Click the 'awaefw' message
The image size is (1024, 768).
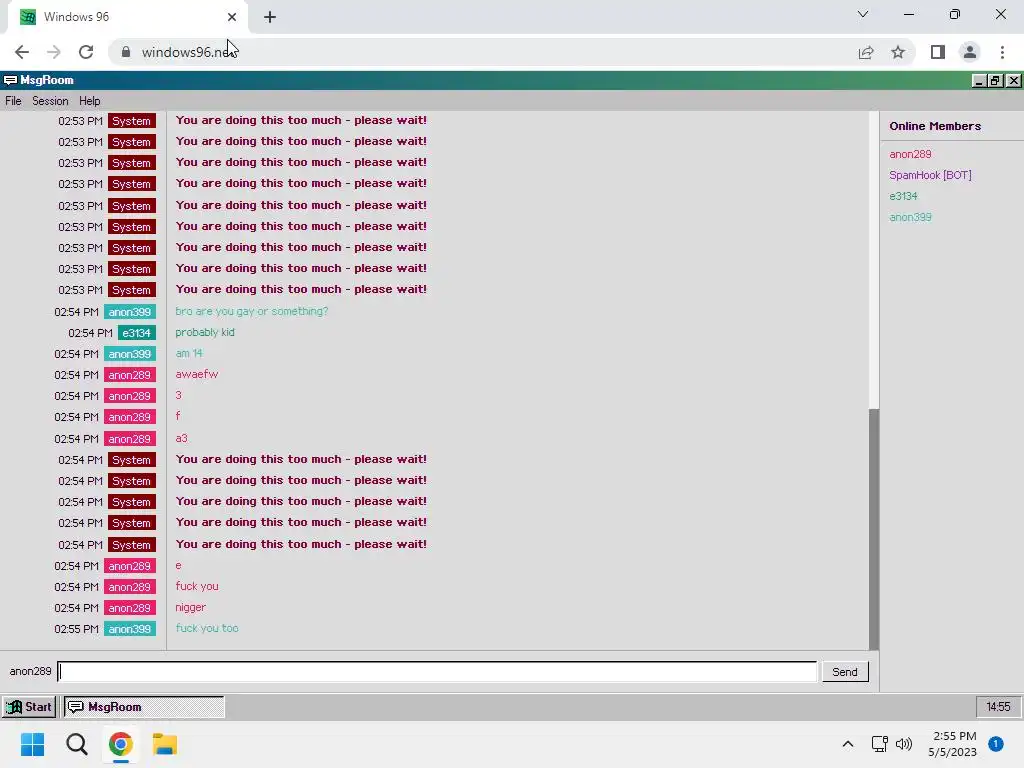pyautogui.click(x=197, y=374)
